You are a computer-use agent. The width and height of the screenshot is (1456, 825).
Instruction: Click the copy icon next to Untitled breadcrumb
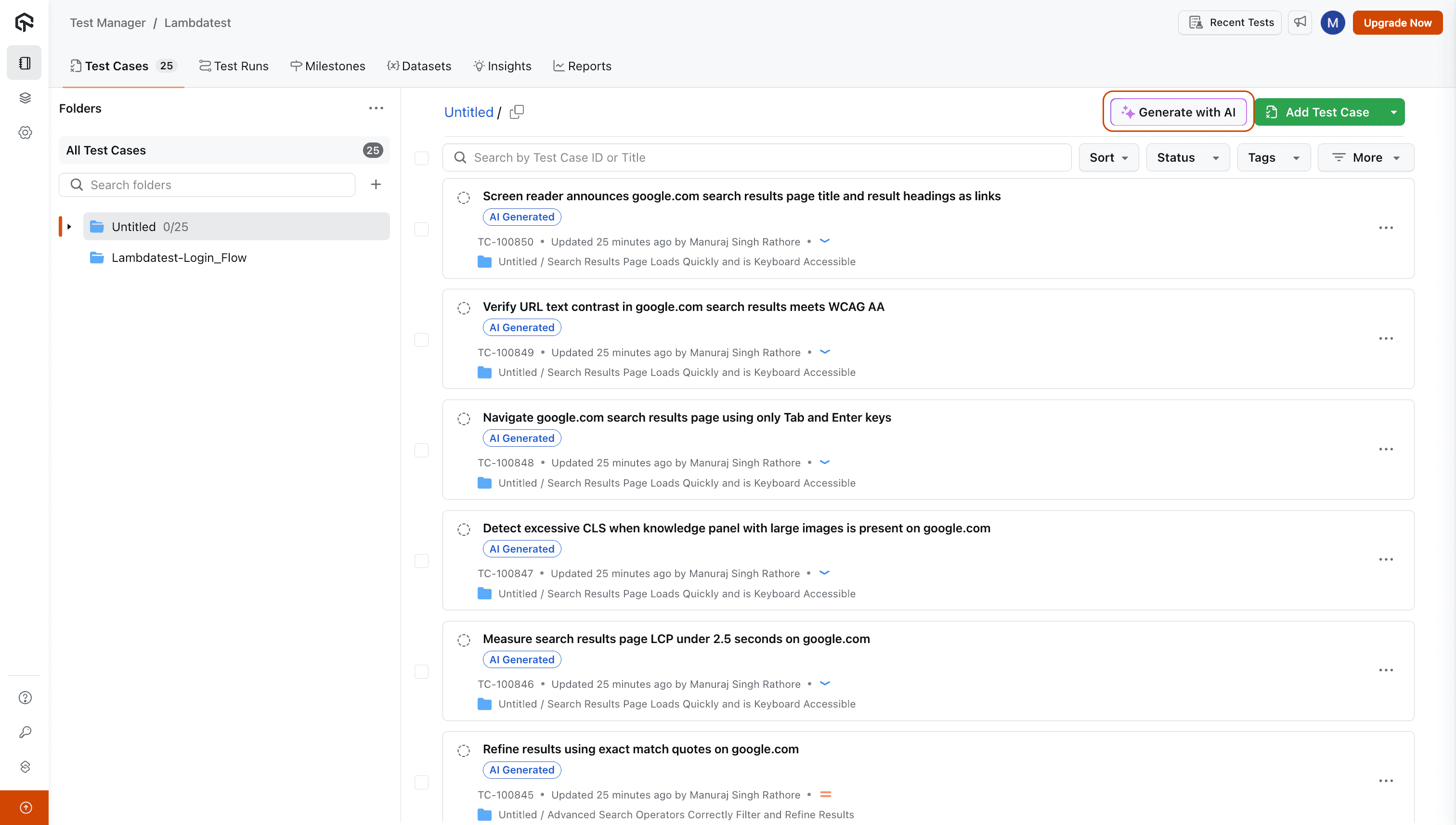tap(516, 112)
